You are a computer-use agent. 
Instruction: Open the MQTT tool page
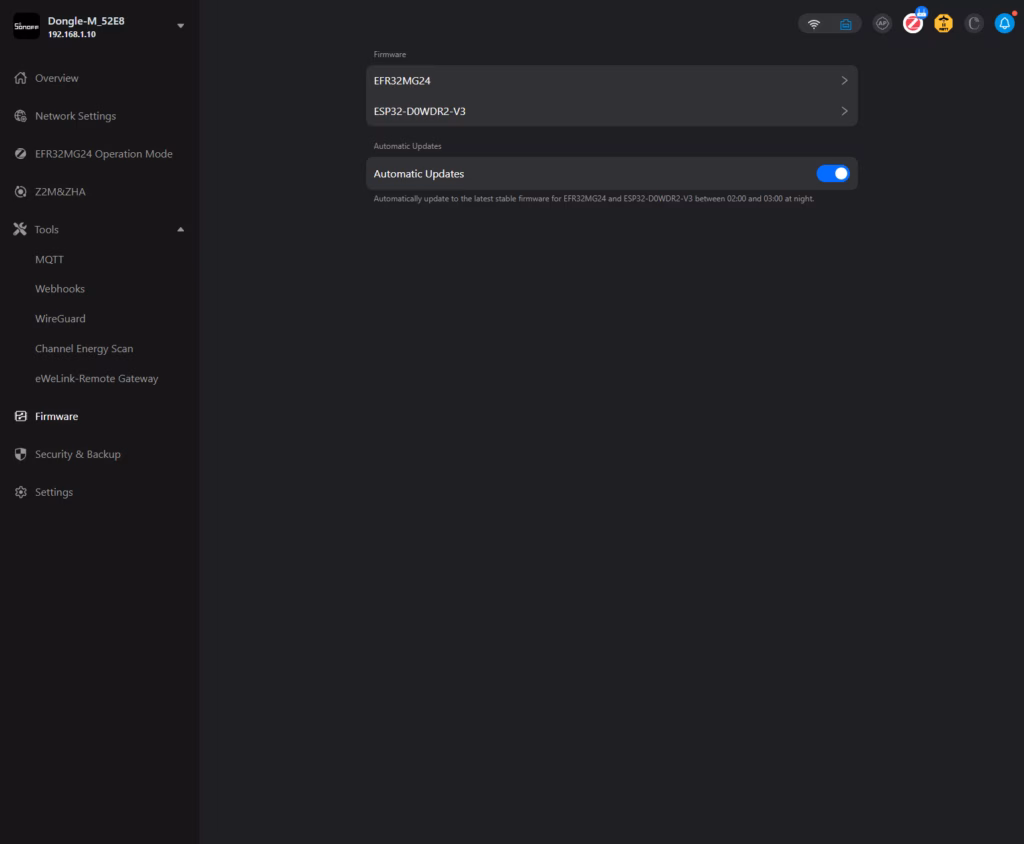tap(49, 260)
